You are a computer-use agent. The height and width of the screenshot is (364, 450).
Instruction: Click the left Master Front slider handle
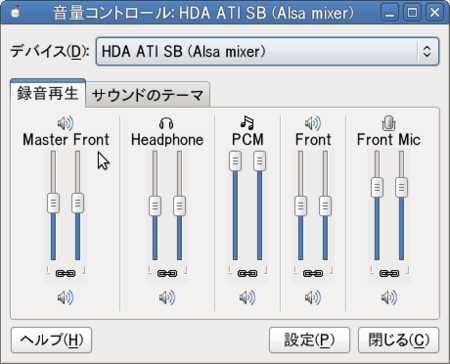(x=53, y=203)
